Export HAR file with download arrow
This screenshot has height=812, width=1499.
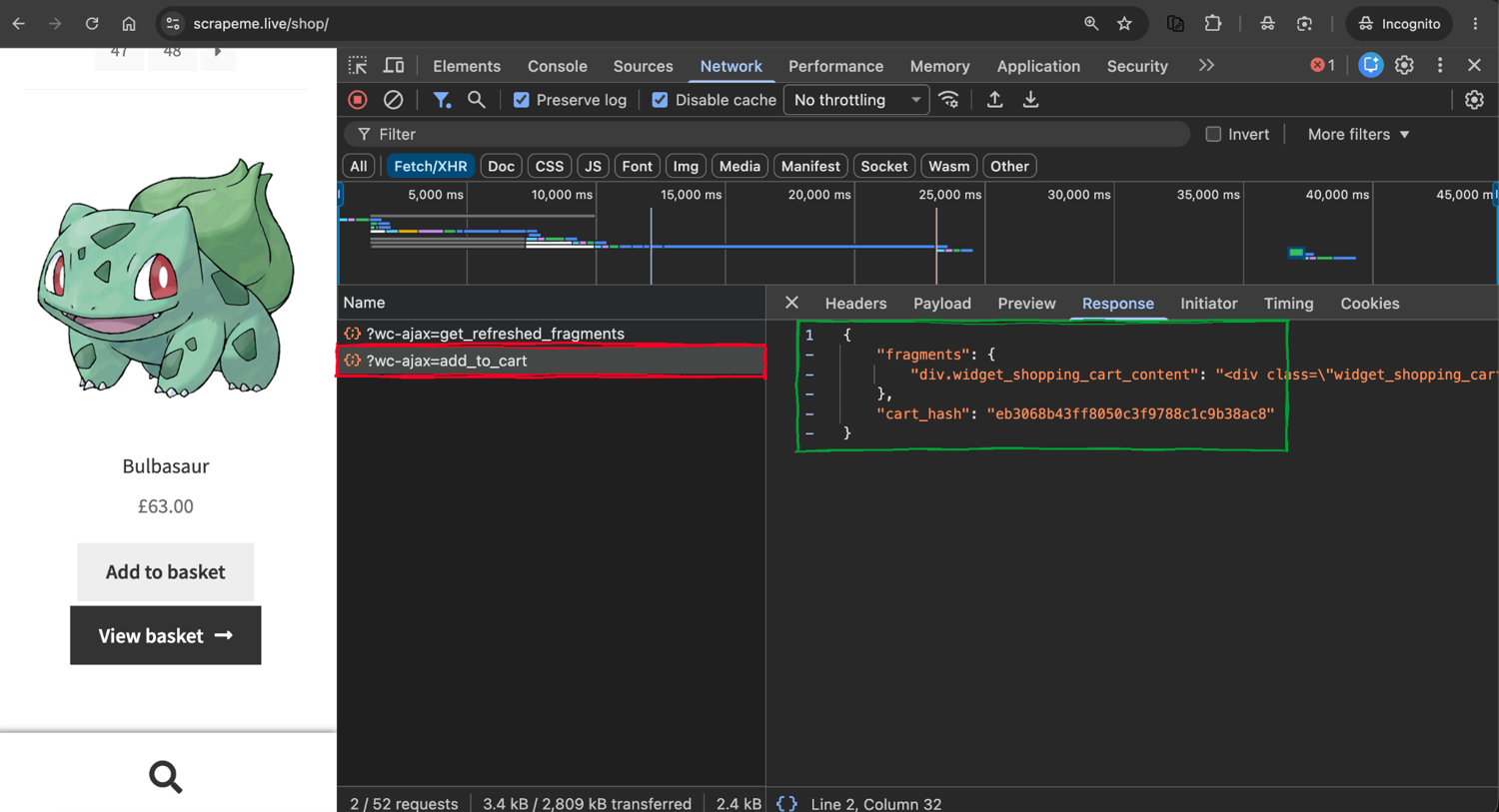[x=1030, y=100]
